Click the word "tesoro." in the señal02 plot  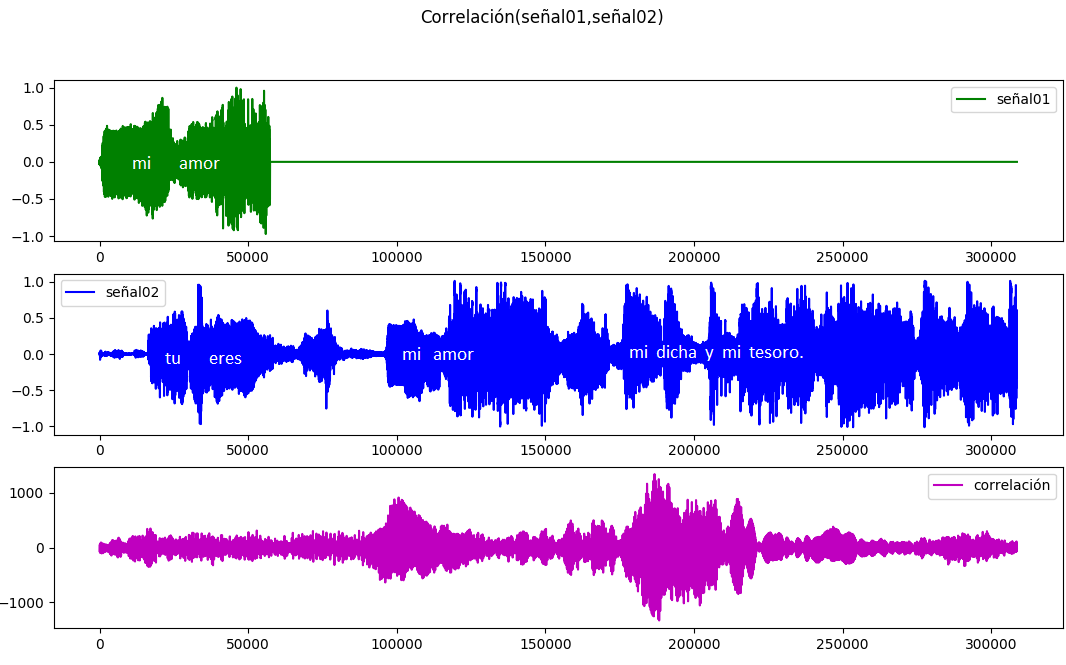click(776, 353)
